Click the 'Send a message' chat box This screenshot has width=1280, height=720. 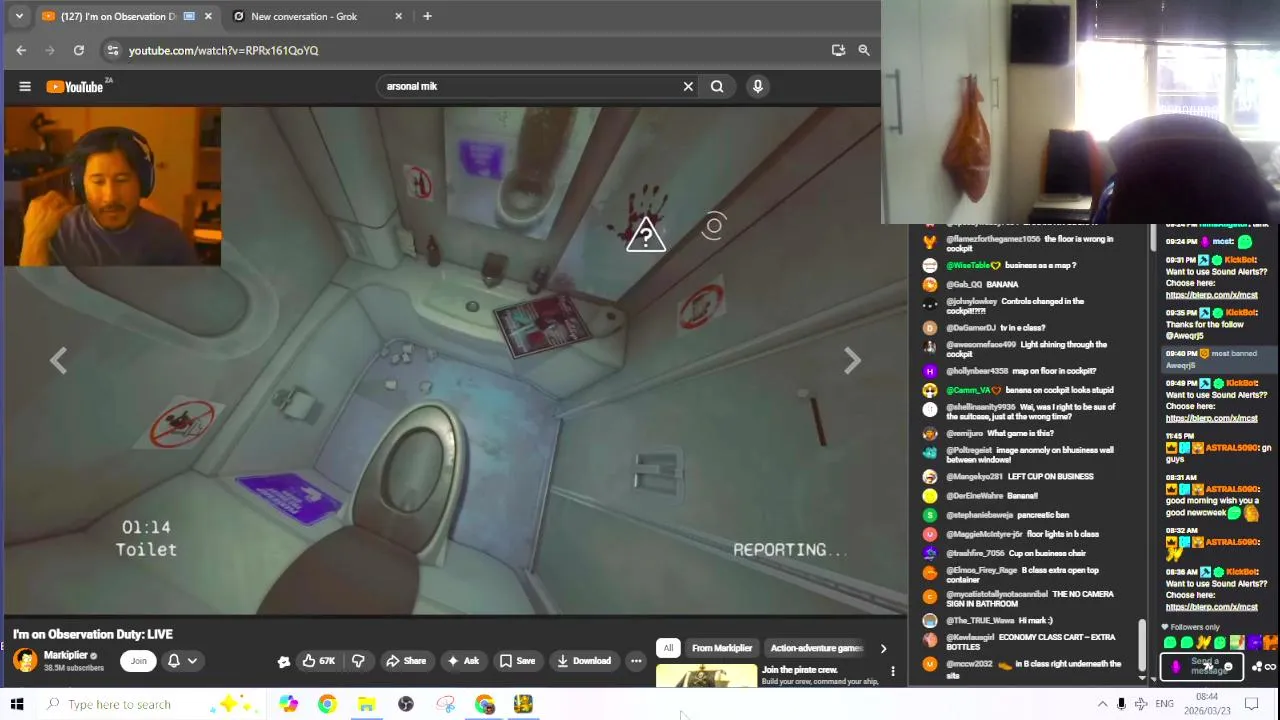pos(1201,666)
